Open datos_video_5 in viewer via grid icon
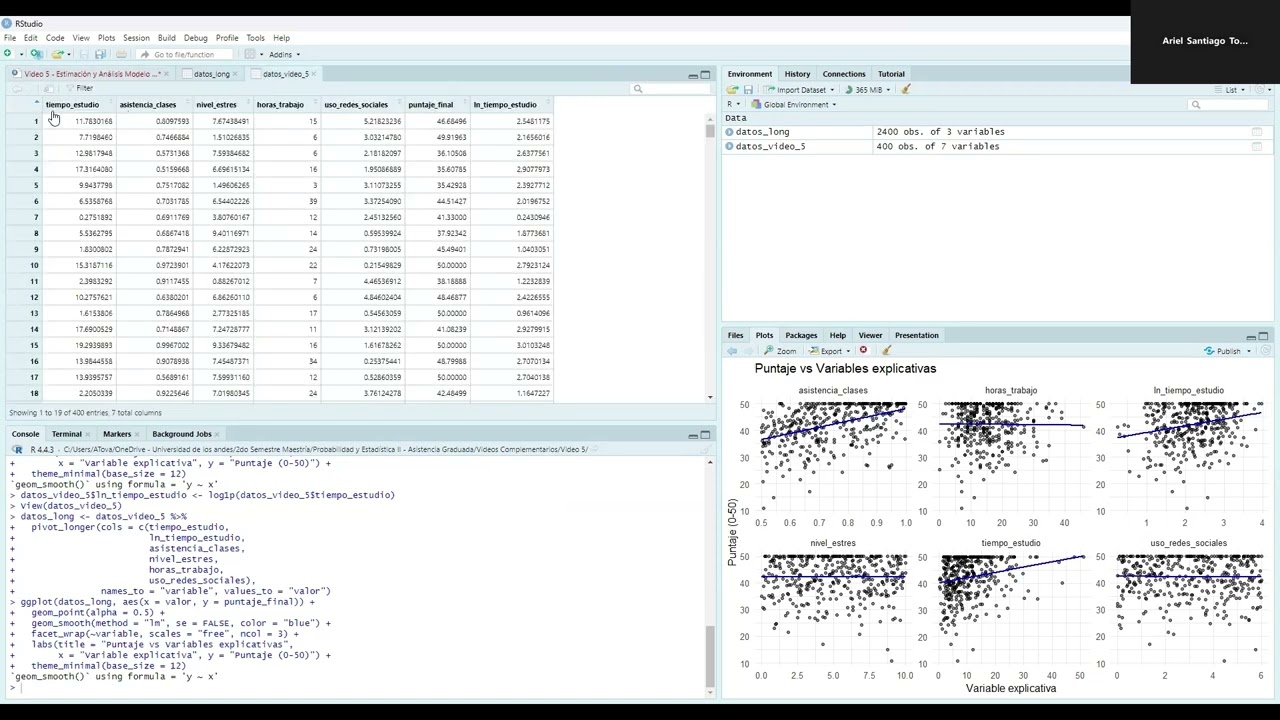This screenshot has height=720, width=1280. (1257, 146)
